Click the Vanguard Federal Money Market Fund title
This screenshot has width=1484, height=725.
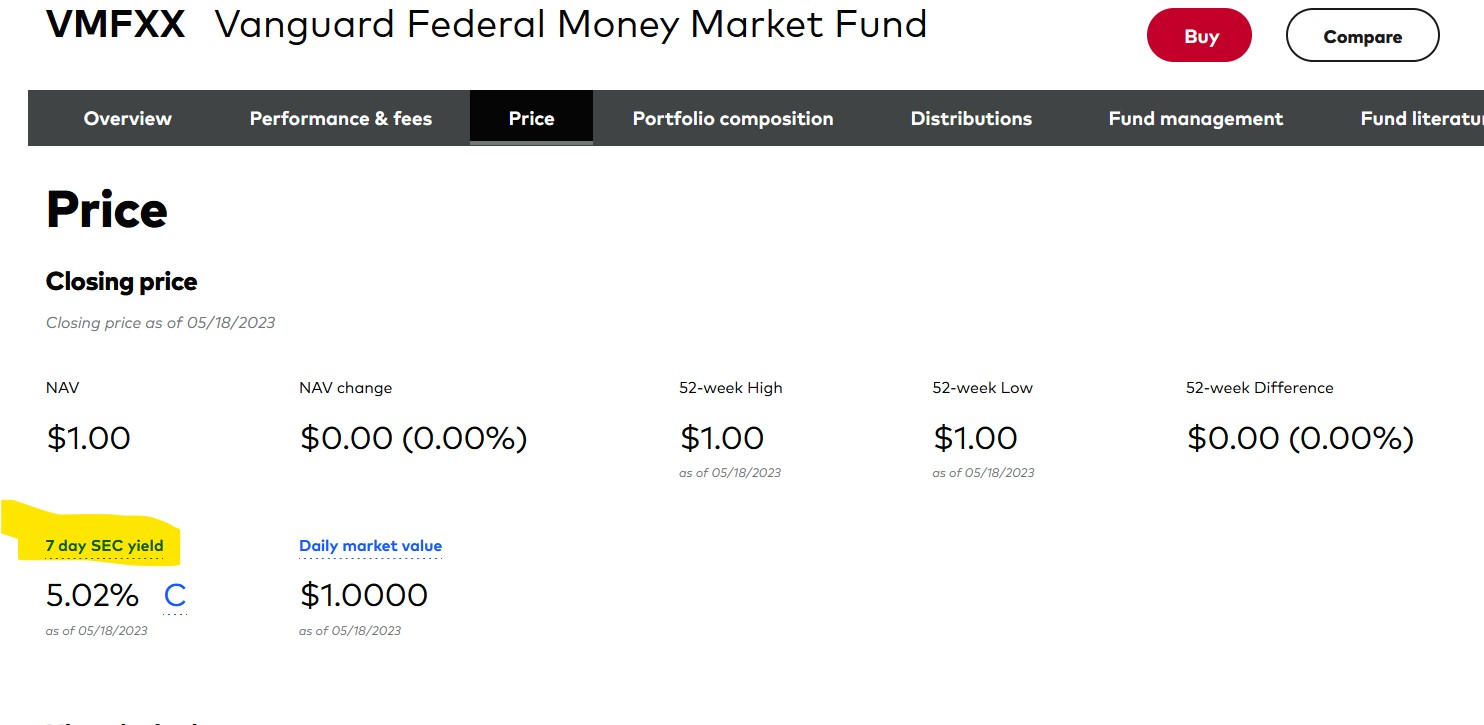click(x=570, y=25)
